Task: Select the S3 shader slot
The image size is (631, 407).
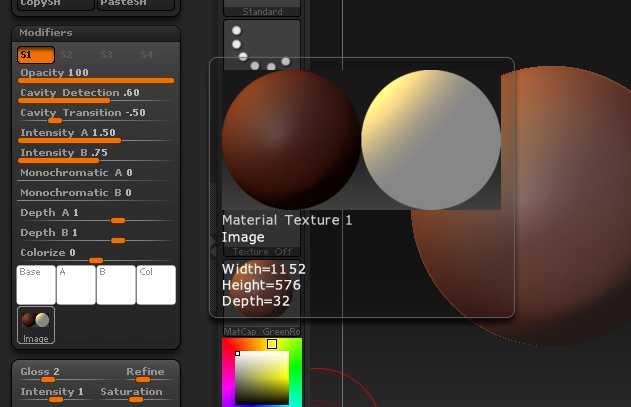Action: click(107, 55)
